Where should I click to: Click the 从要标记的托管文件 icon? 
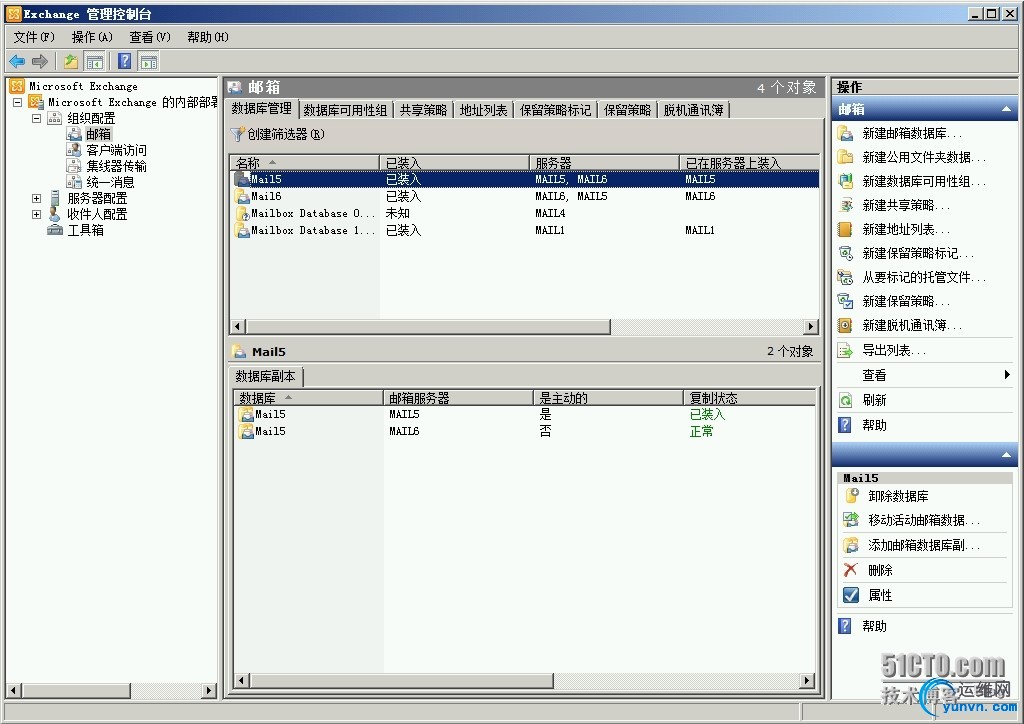pyautogui.click(x=846, y=277)
